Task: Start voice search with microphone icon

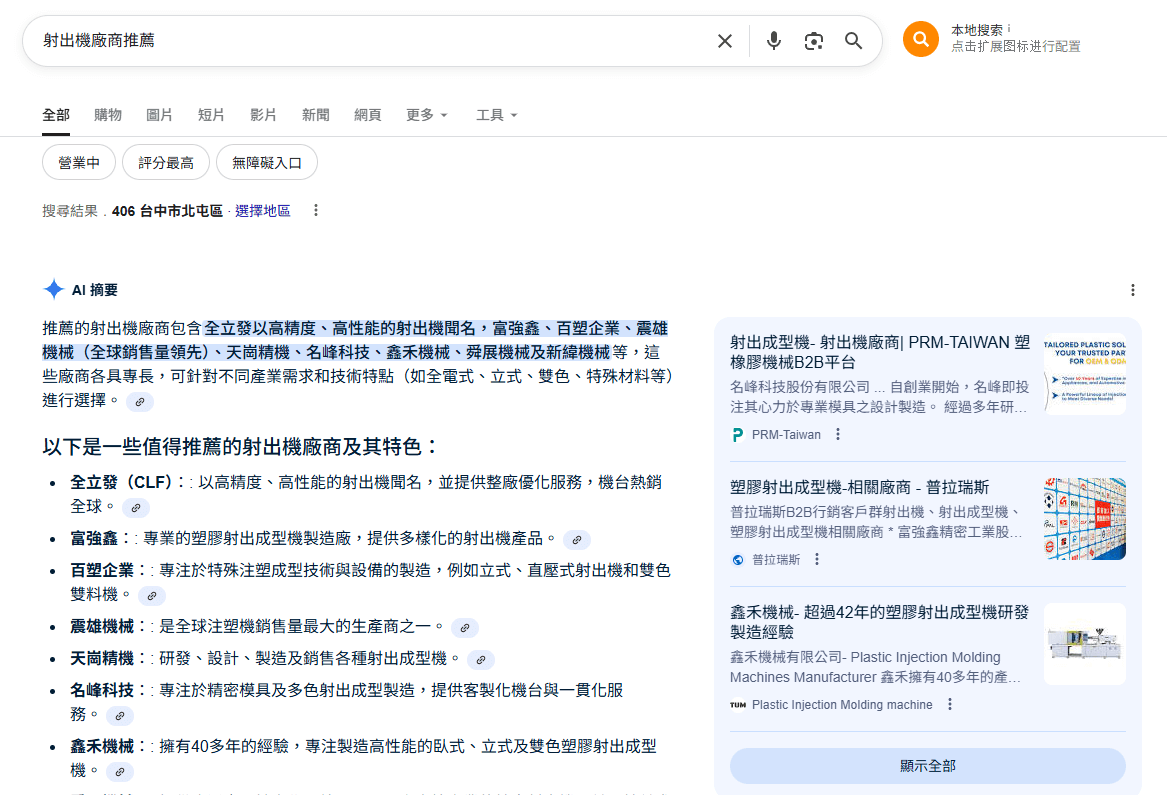Action: 773,41
